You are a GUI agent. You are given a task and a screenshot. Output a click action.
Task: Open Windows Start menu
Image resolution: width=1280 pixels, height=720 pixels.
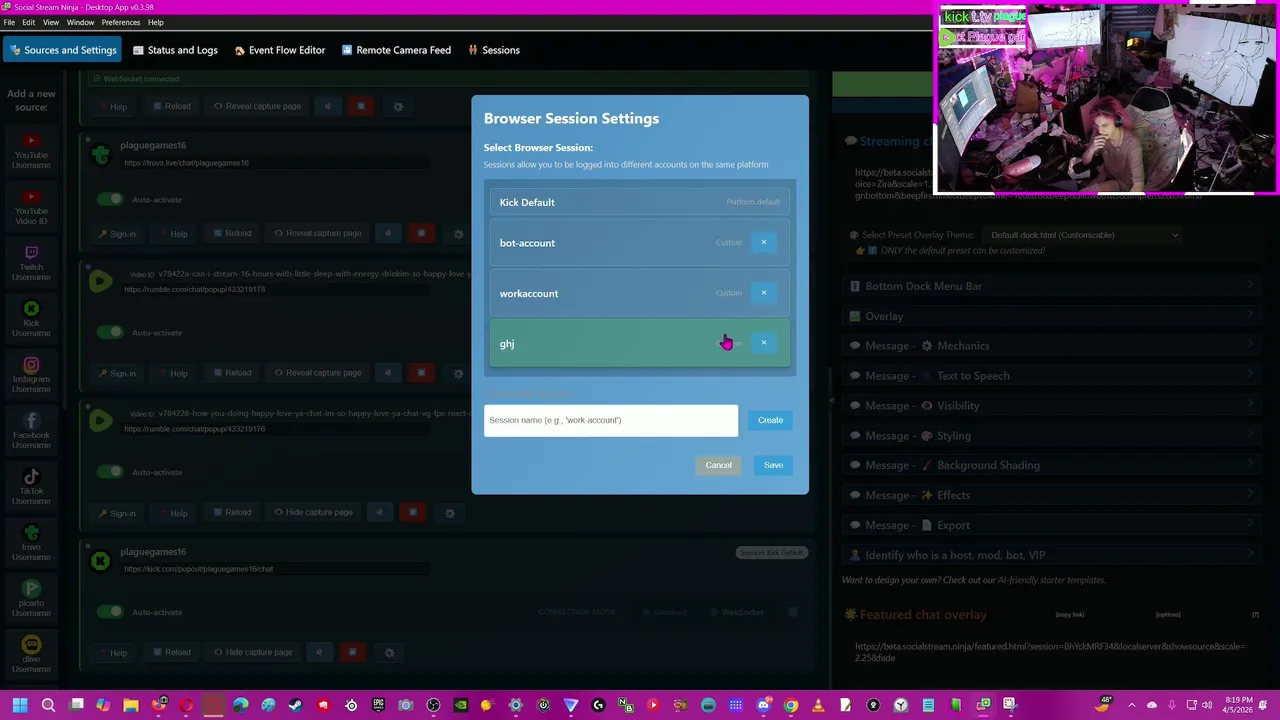19,706
